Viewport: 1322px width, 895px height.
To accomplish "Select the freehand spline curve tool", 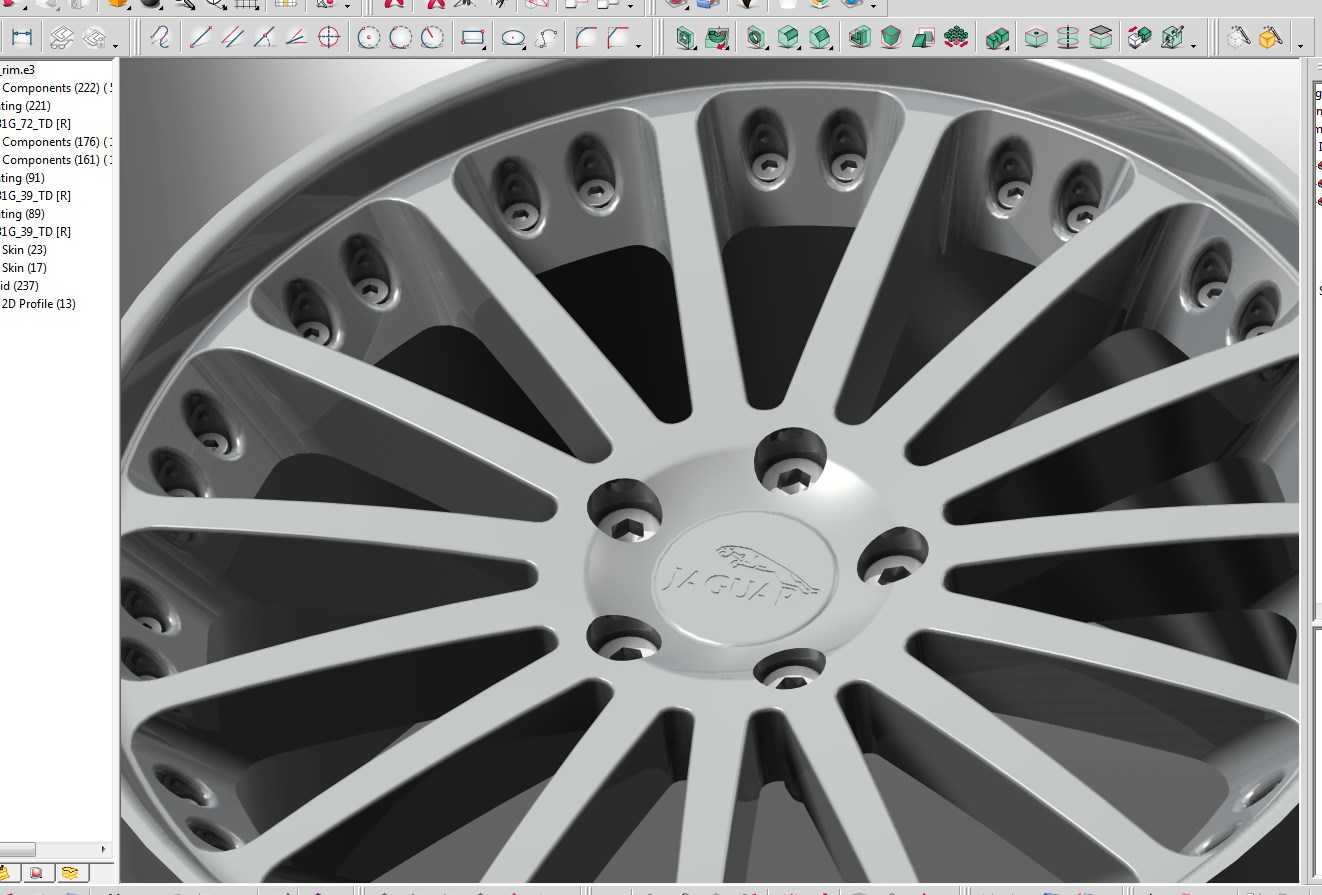I will 160,39.
